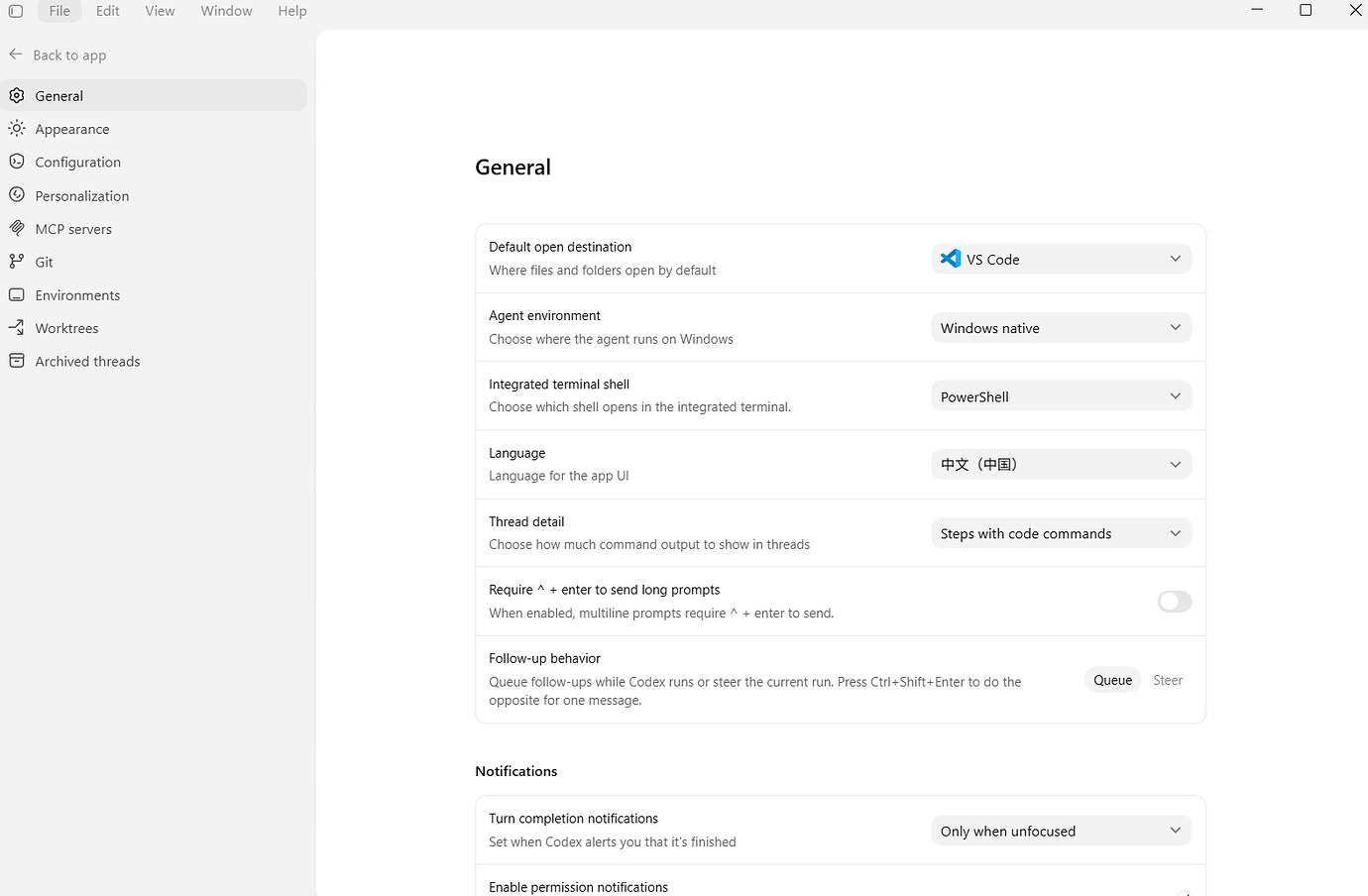
Task: Click the Notifications section heading
Action: click(x=515, y=771)
